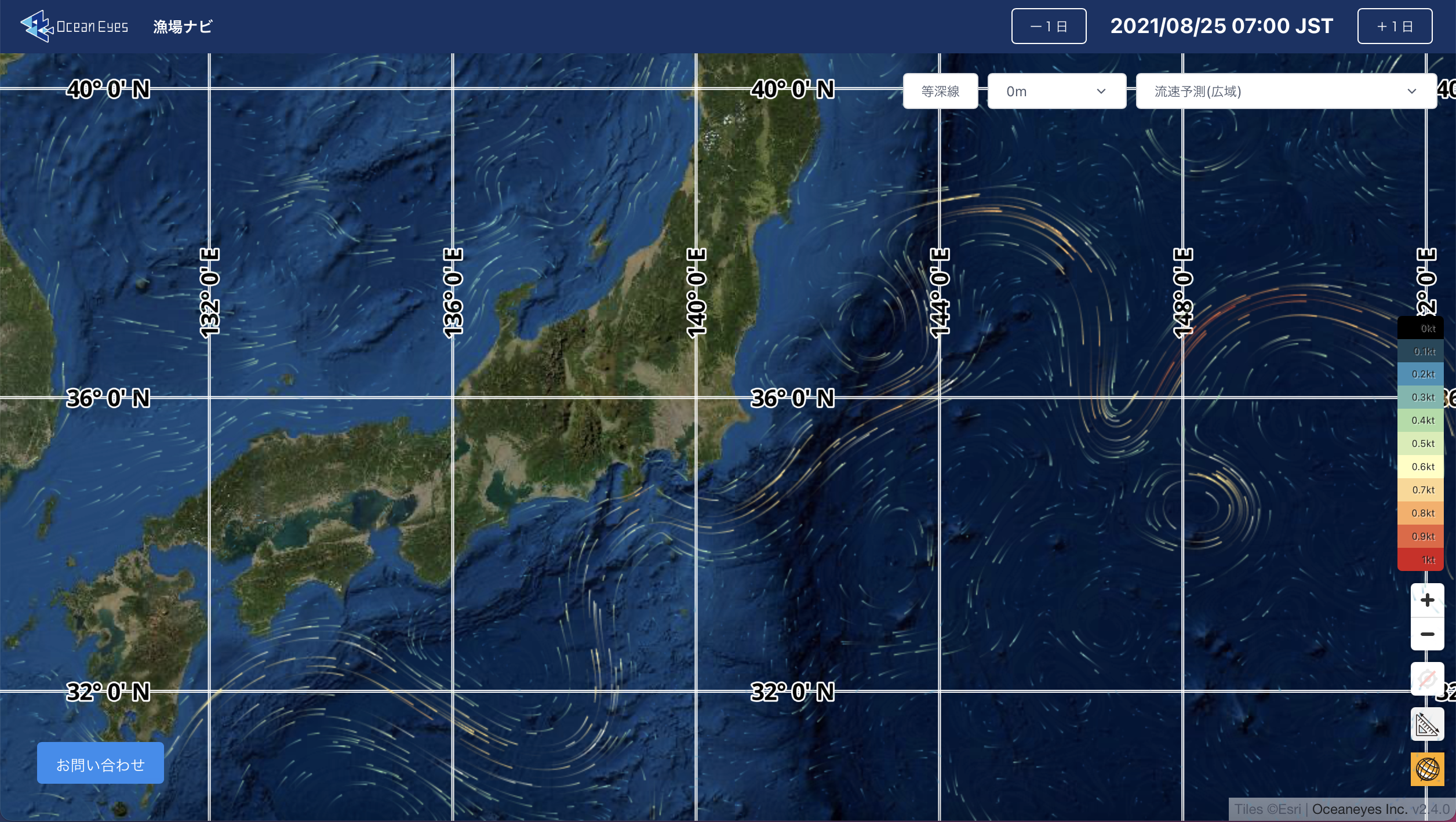Expand the 流速予測(広域) layer dropdown
This screenshot has height=822, width=1456.
1286,91
